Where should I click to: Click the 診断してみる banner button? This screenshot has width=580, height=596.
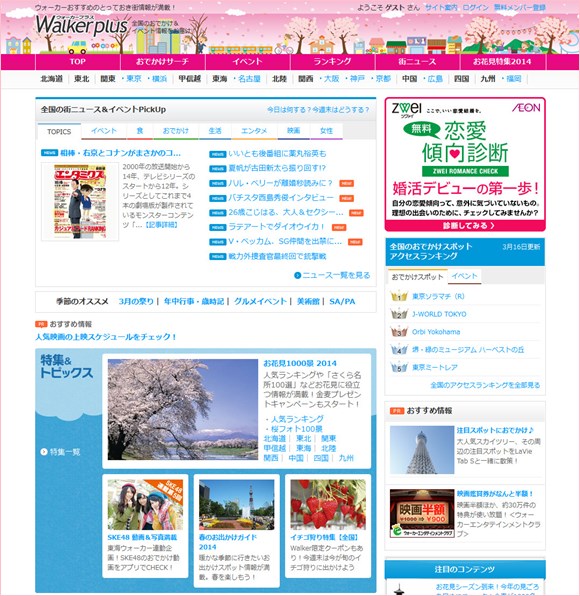tap(465, 225)
